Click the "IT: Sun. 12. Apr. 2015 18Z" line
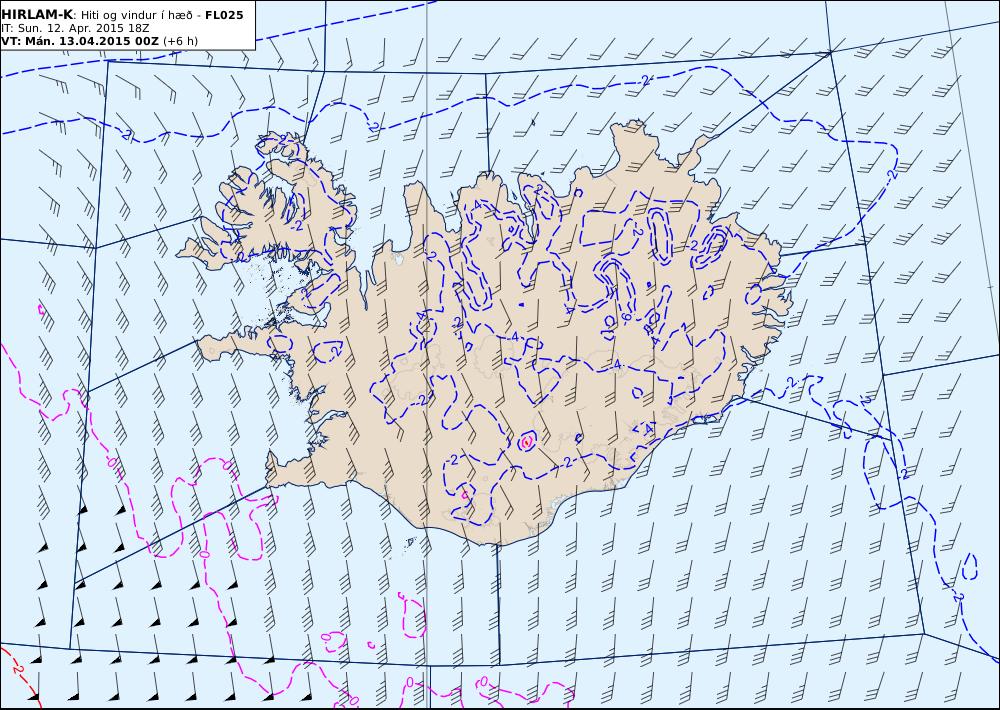The height and width of the screenshot is (710, 1000). (75, 28)
